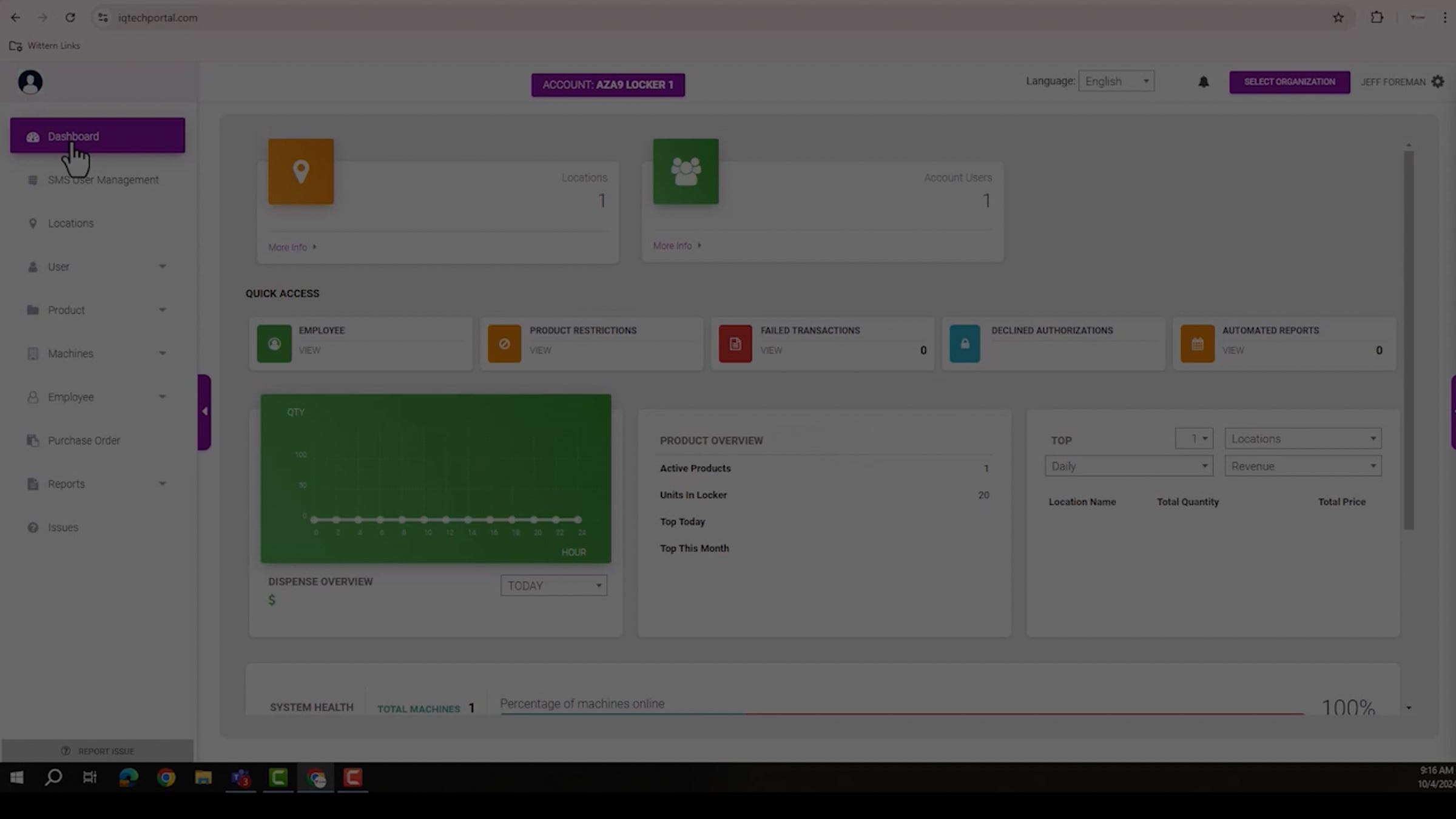Open Windows taskbar search
1456x819 pixels.
(x=53, y=778)
